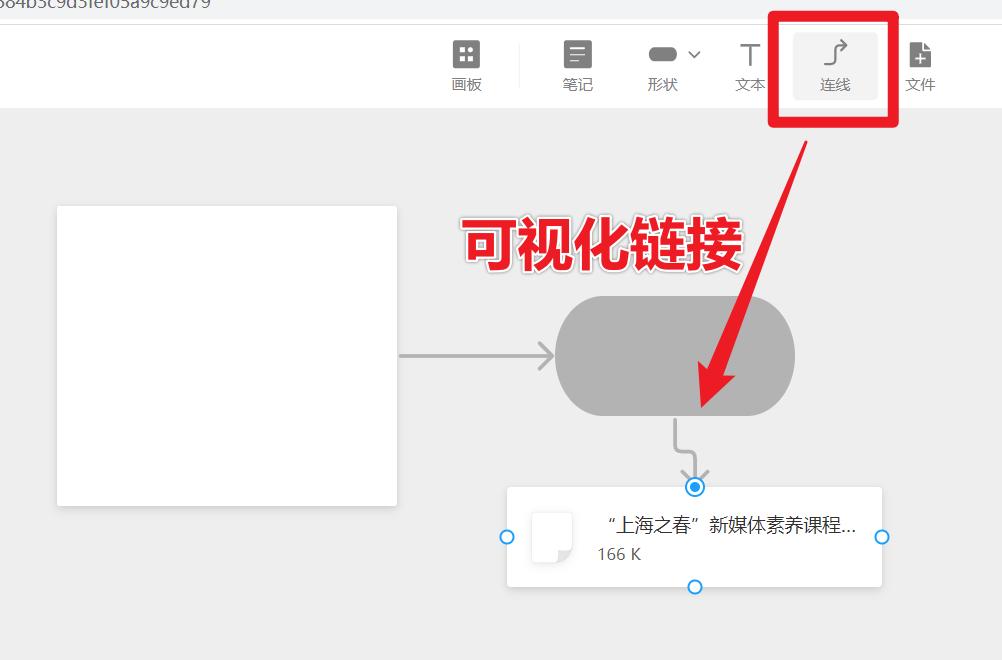Open the shape style dropdown next to 形状

pyautogui.click(x=693, y=54)
